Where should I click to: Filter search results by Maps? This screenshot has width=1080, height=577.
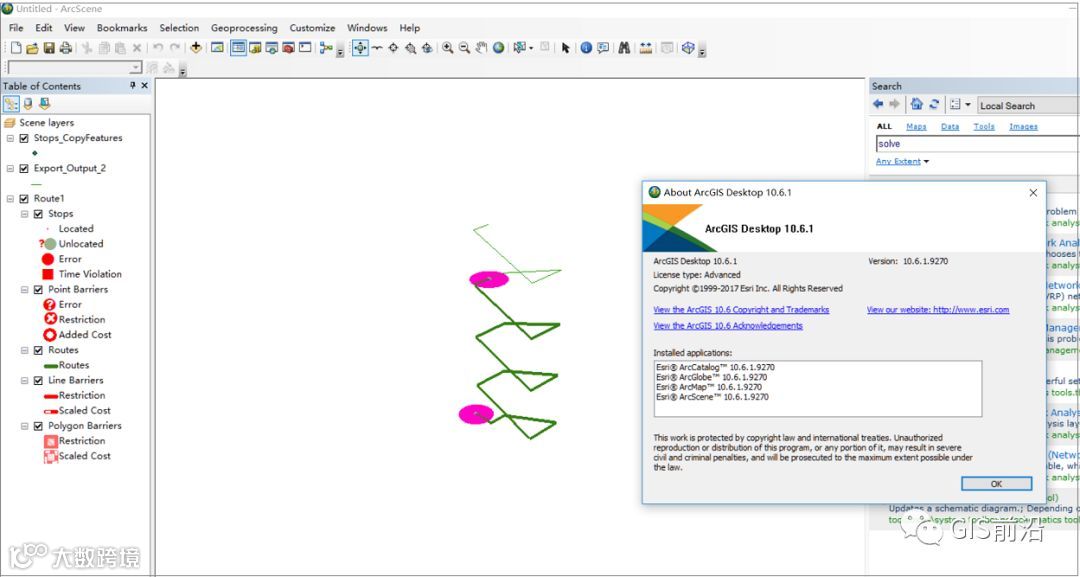pyautogui.click(x=916, y=127)
